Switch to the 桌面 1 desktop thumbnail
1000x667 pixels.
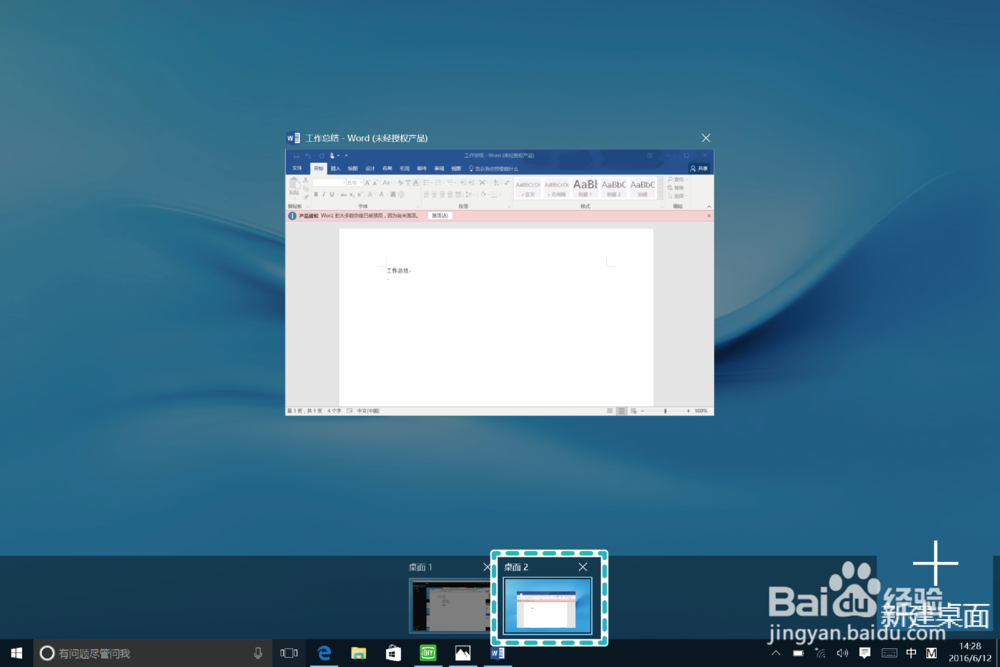click(450, 605)
